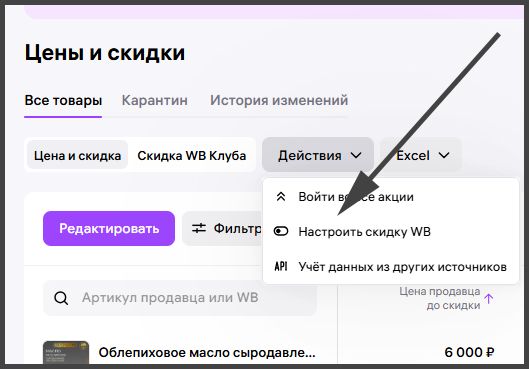Choose Войти во все акции
This screenshot has width=529, height=369.
click(391, 197)
